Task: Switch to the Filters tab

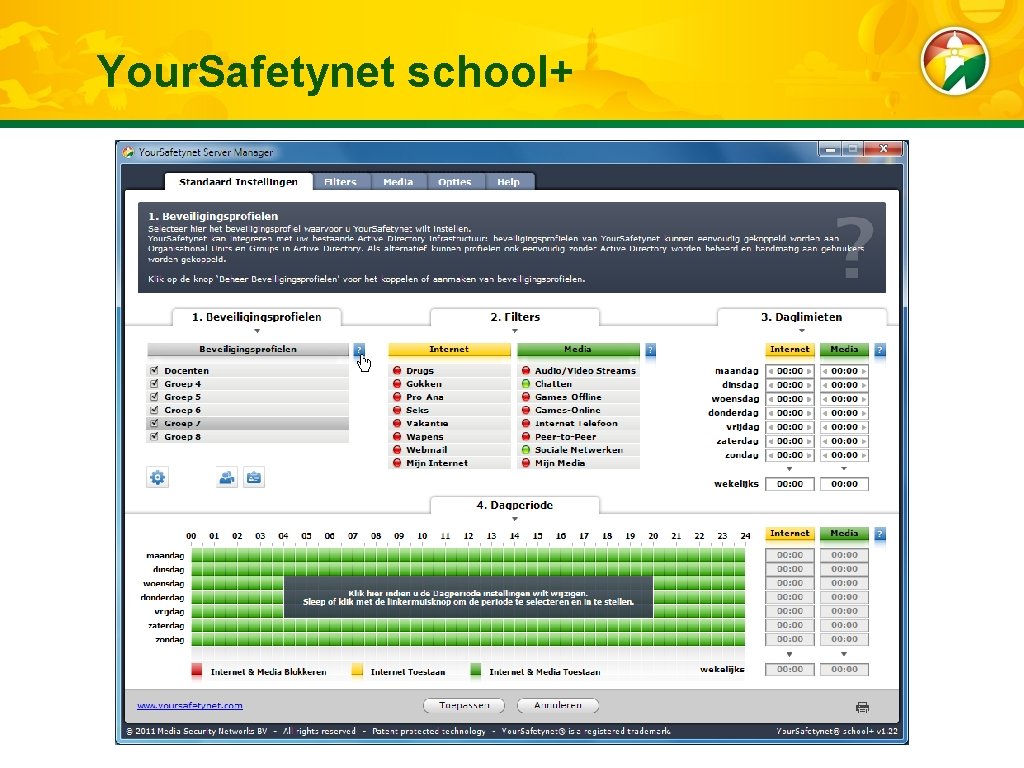Action: (340, 182)
